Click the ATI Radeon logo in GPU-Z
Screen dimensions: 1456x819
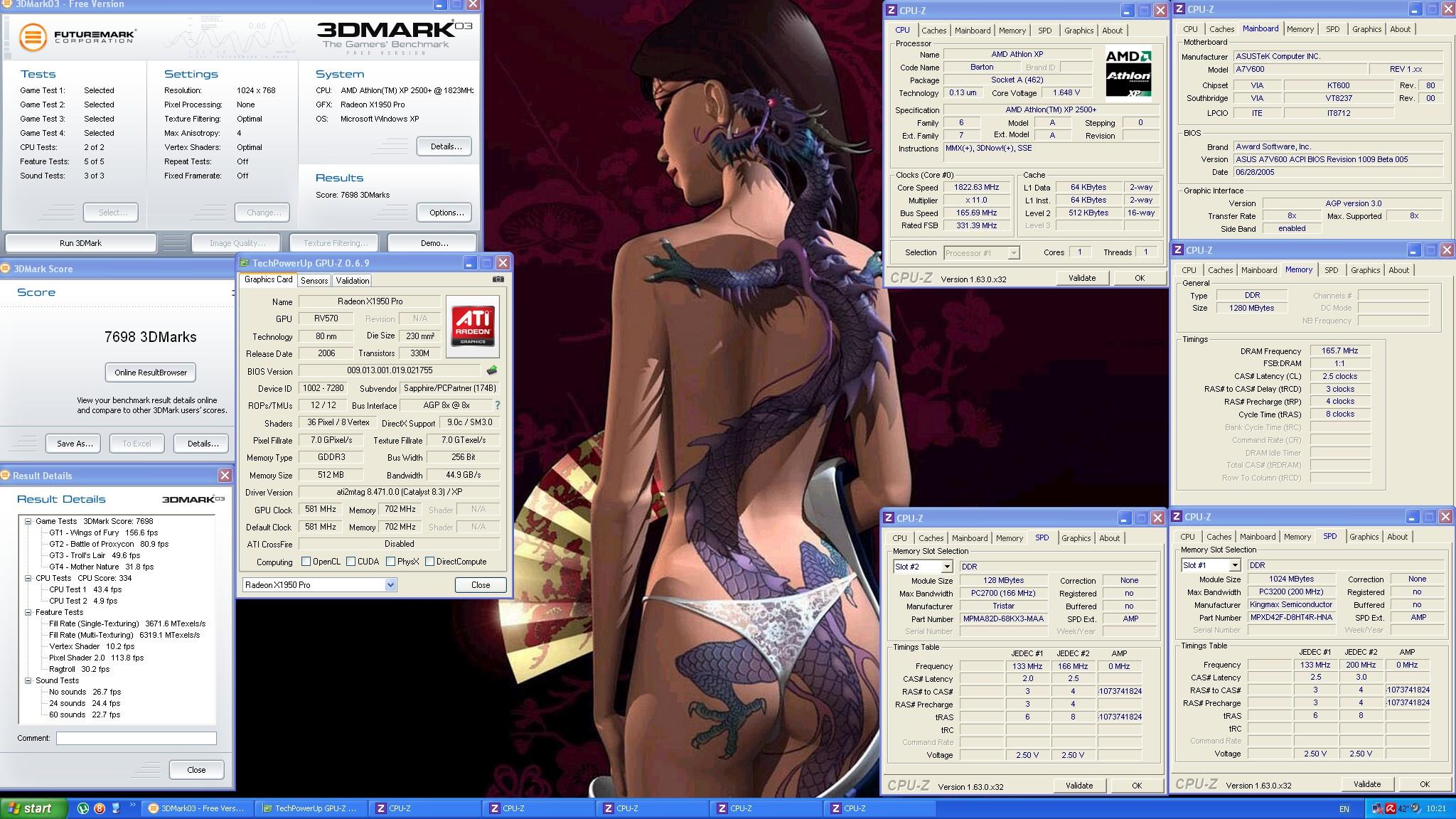[473, 327]
